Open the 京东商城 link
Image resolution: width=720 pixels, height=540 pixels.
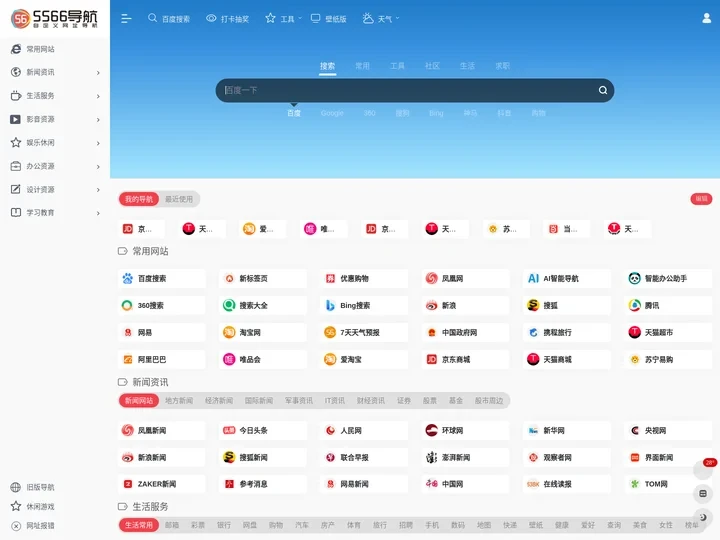465,359
